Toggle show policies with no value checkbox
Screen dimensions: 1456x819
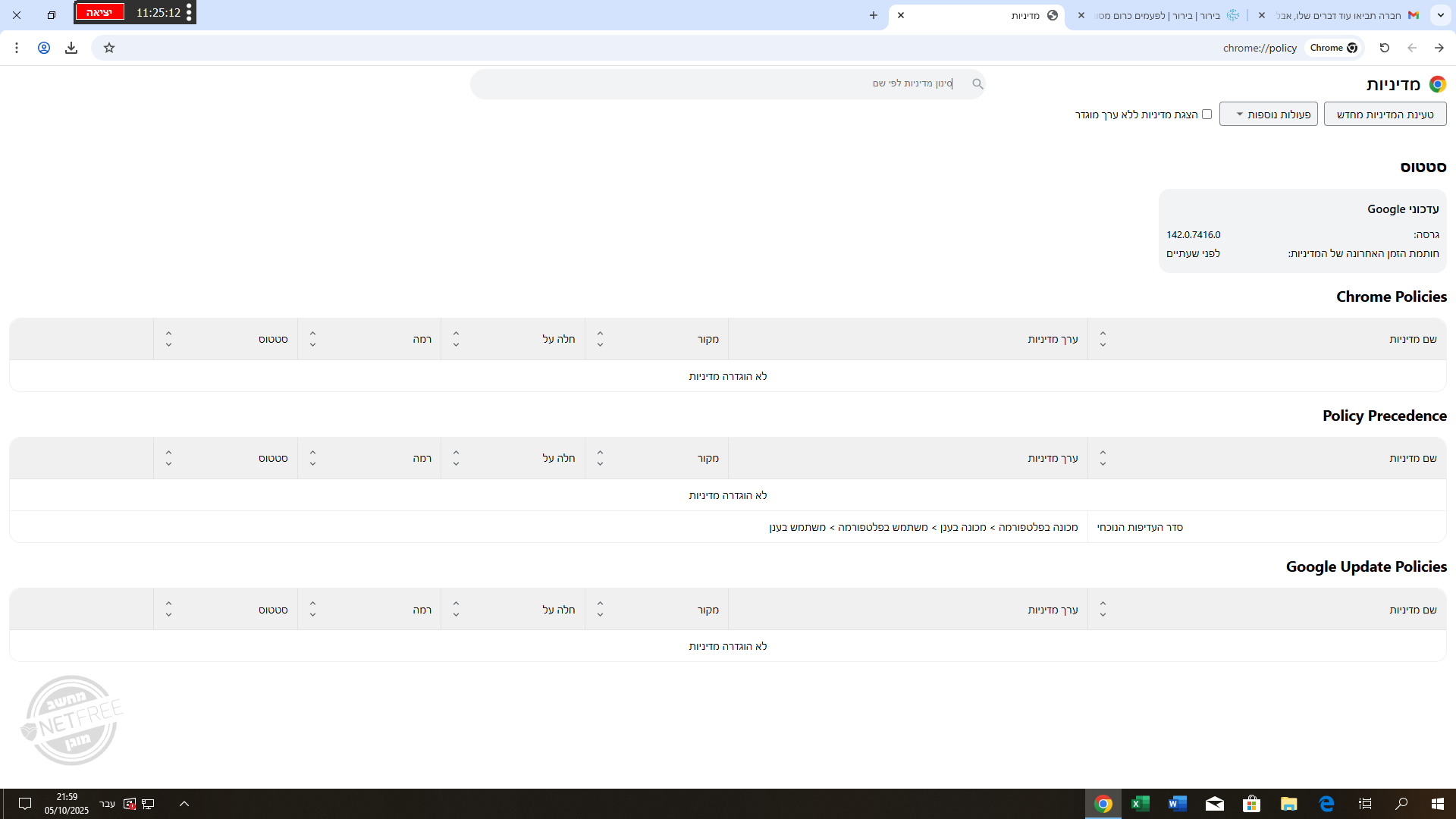click(x=1207, y=115)
